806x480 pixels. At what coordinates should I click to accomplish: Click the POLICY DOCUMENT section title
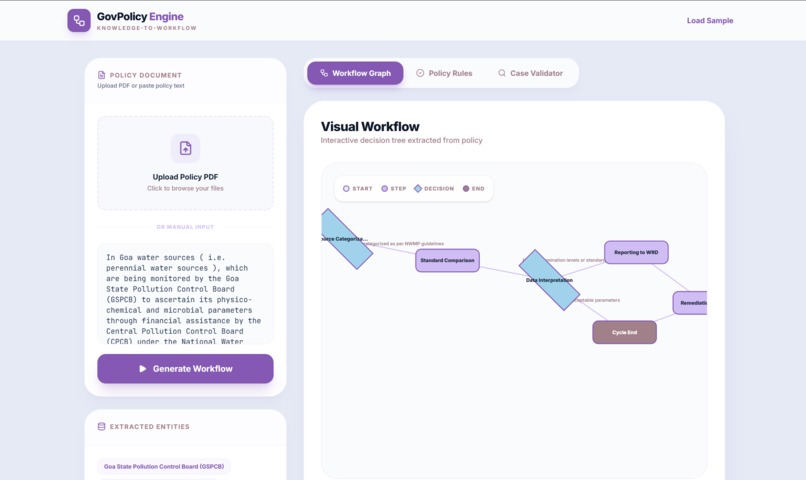point(145,75)
